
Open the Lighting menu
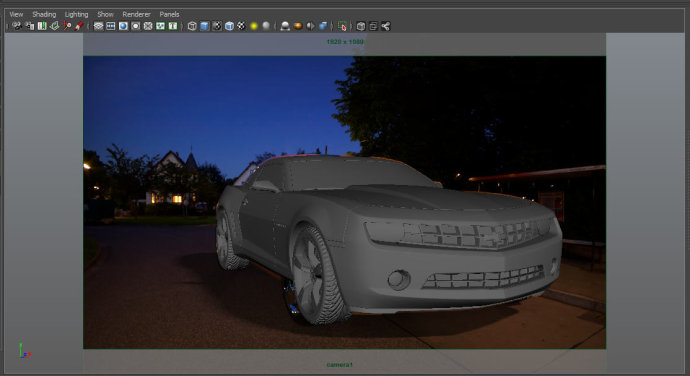[76, 15]
